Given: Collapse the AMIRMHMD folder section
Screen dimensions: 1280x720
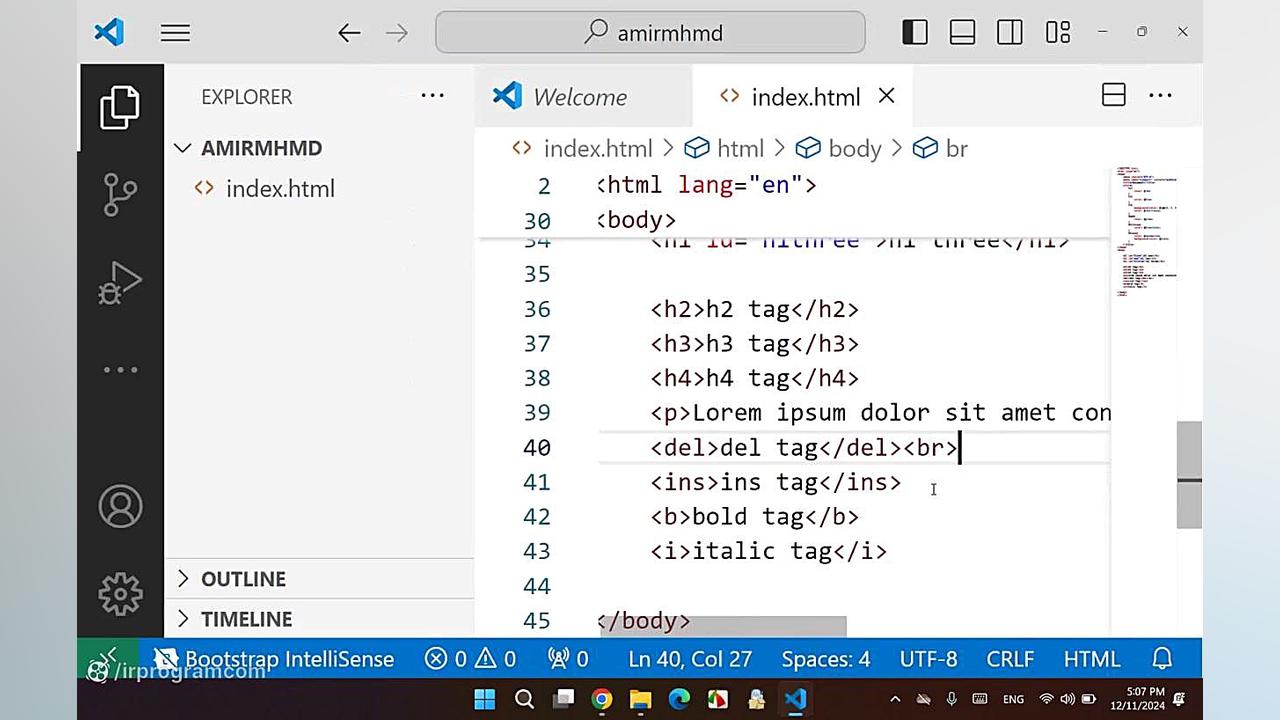Looking at the screenshot, I should [319, 148].
